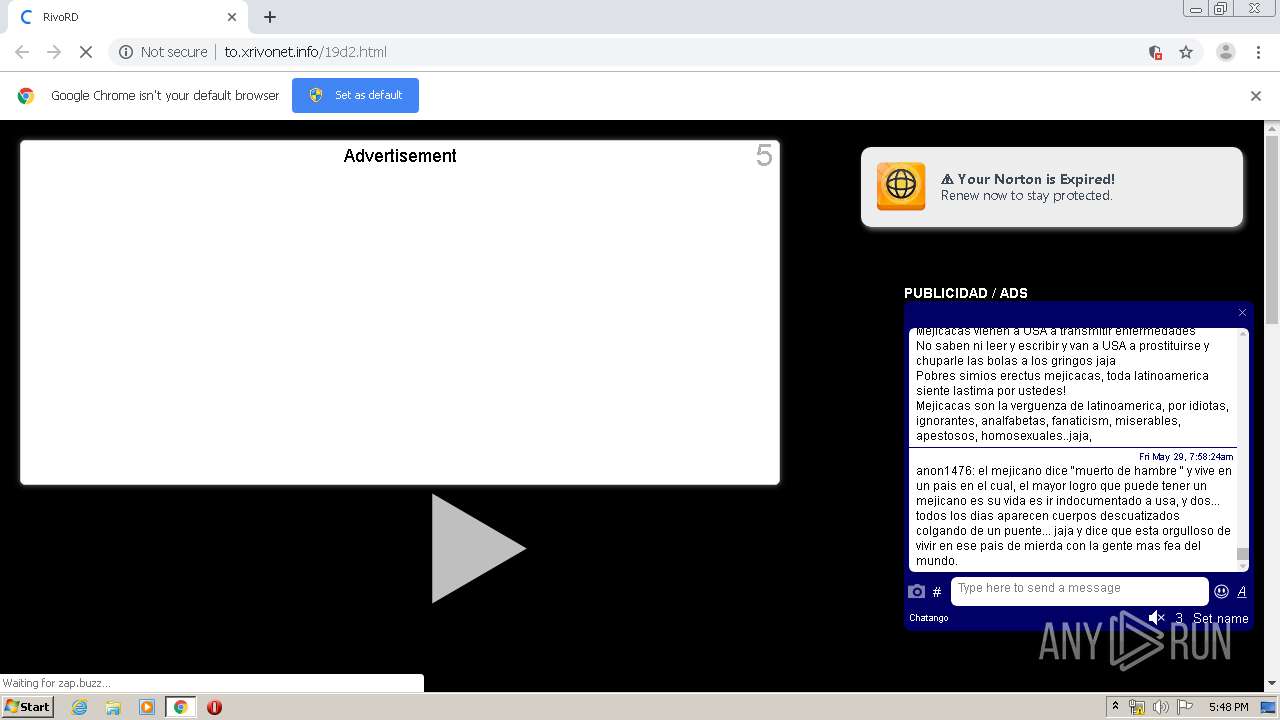Dismiss the default browser infobar

click(x=1256, y=96)
